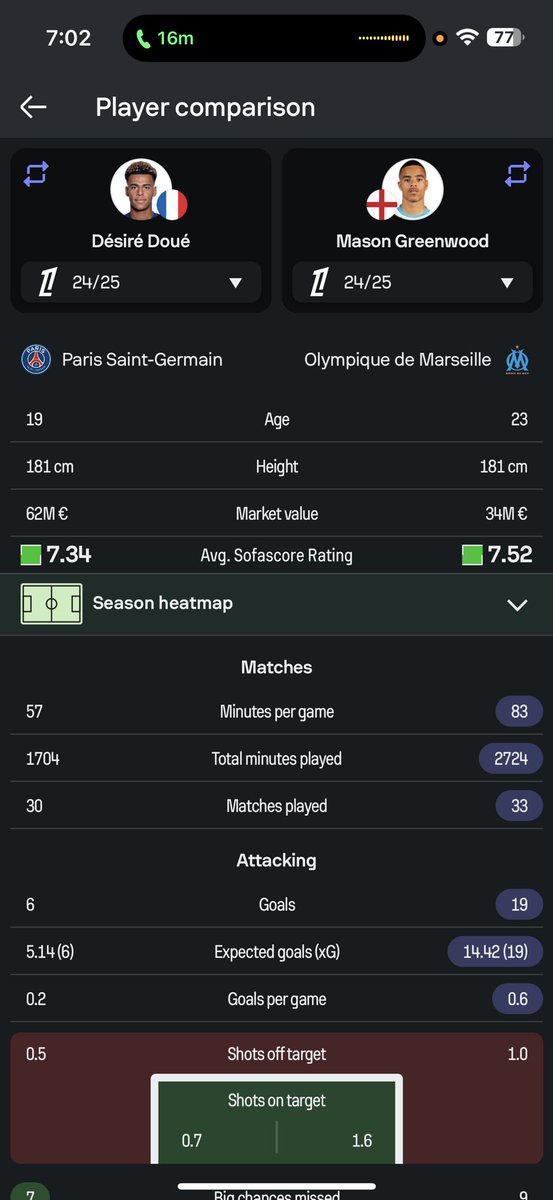The image size is (553, 1200).
Task: Swap Désiré Doué using the switch icon
Action: 36,174
